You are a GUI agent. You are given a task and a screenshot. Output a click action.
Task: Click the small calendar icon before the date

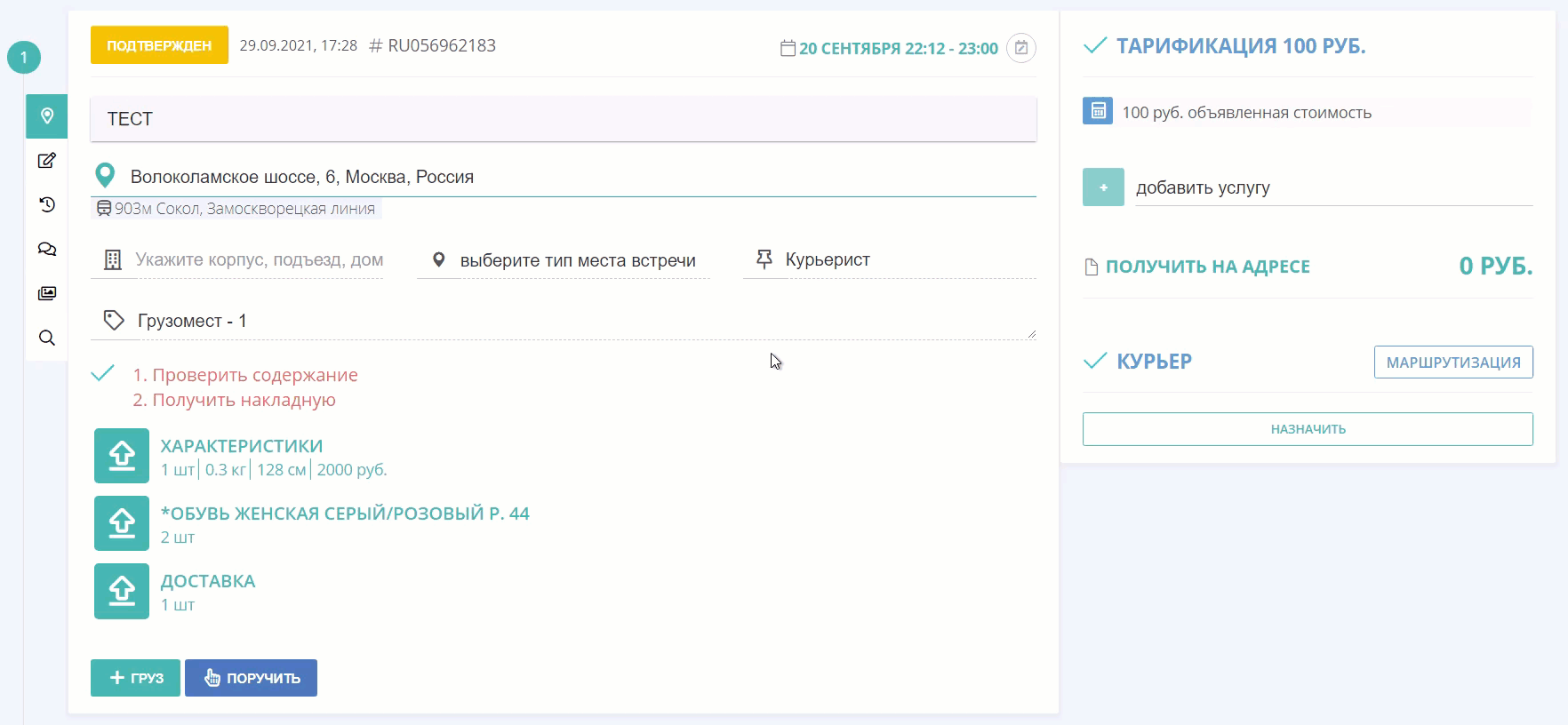pos(788,48)
